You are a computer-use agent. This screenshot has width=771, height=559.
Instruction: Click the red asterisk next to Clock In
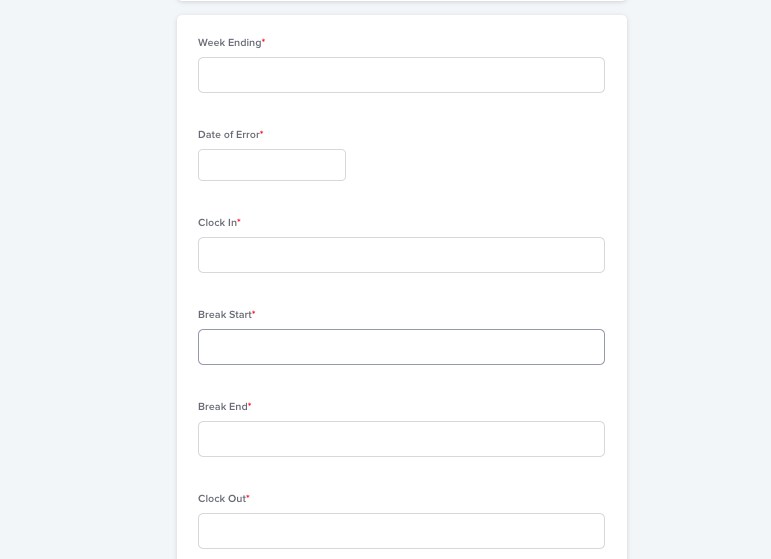point(239,222)
